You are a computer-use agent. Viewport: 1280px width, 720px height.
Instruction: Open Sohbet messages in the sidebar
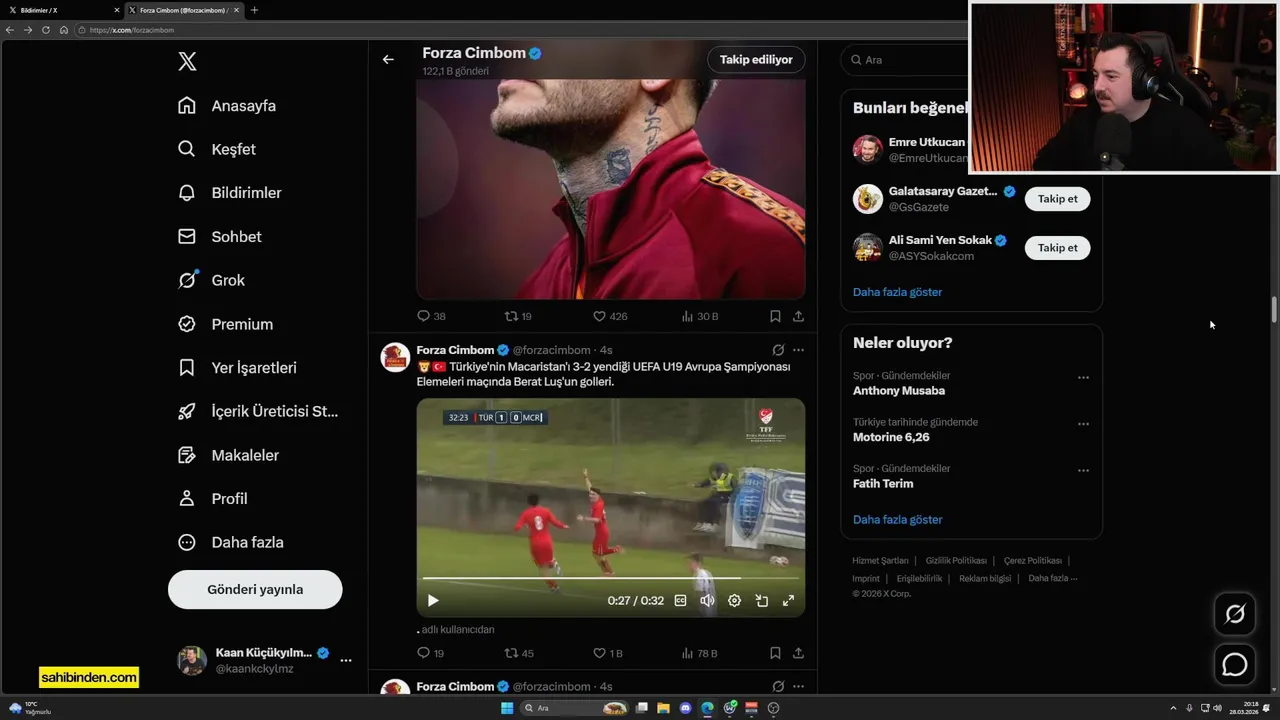click(x=220, y=237)
